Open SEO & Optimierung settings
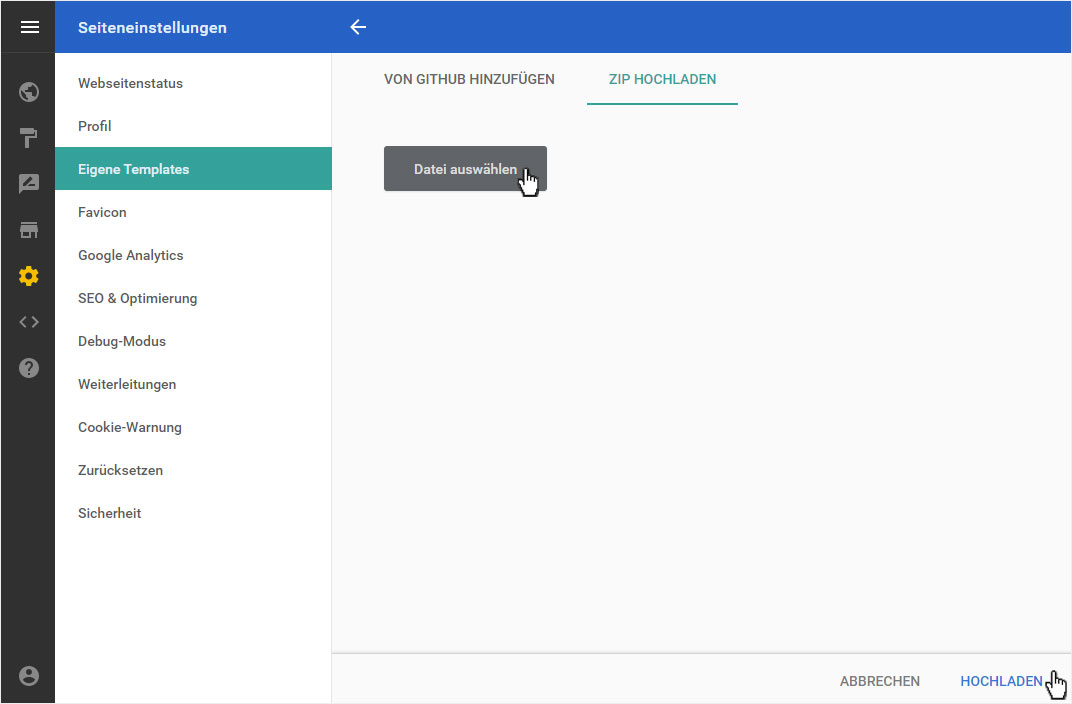The image size is (1072, 704). [193, 298]
